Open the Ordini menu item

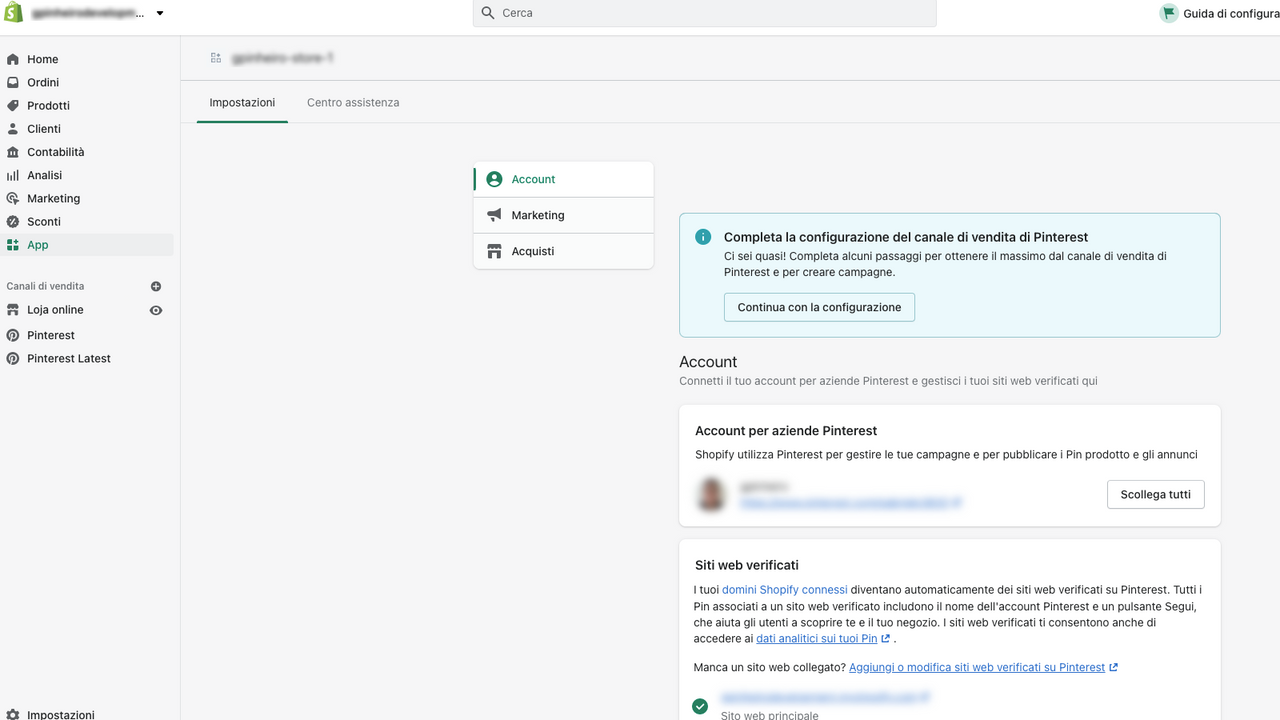click(x=43, y=82)
